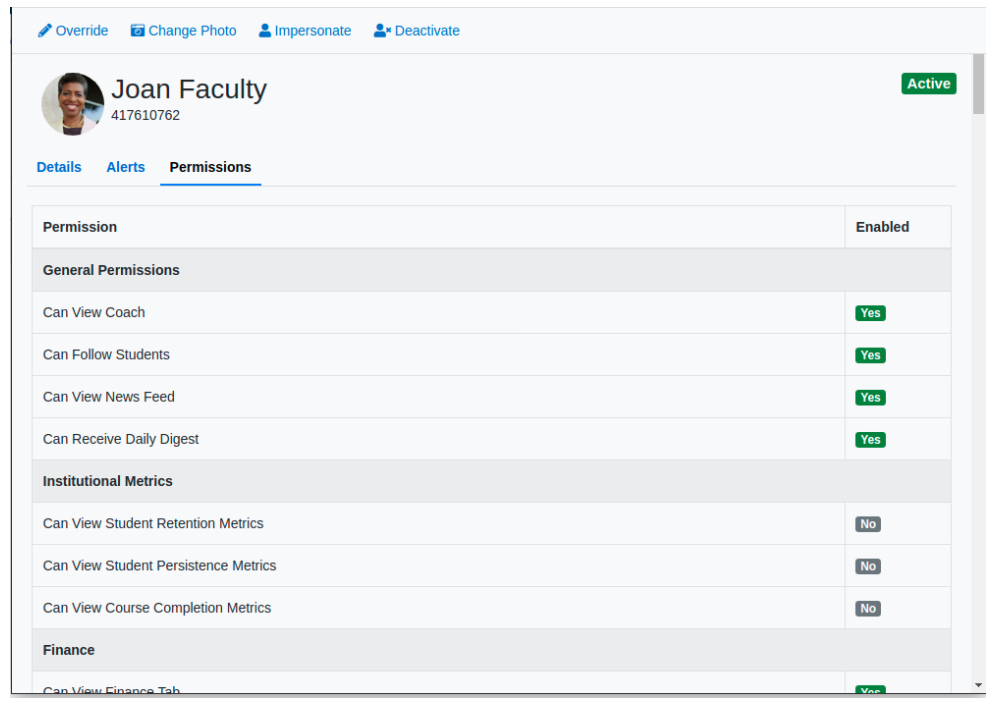This screenshot has width=992, height=701.
Task: Click Yes badge for Can View News Feed
Action: pyautogui.click(x=870, y=397)
